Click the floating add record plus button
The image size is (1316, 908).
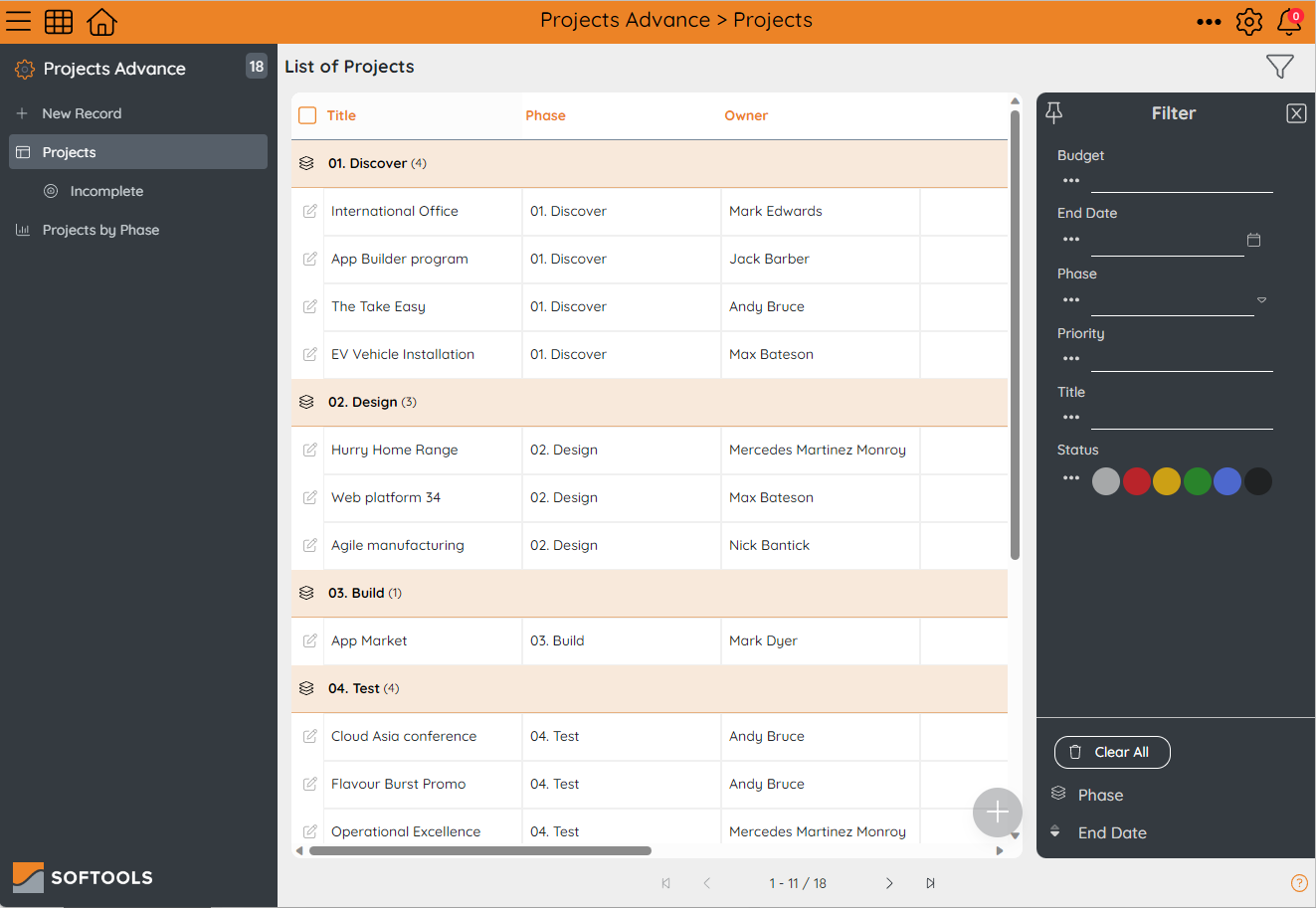click(x=997, y=813)
